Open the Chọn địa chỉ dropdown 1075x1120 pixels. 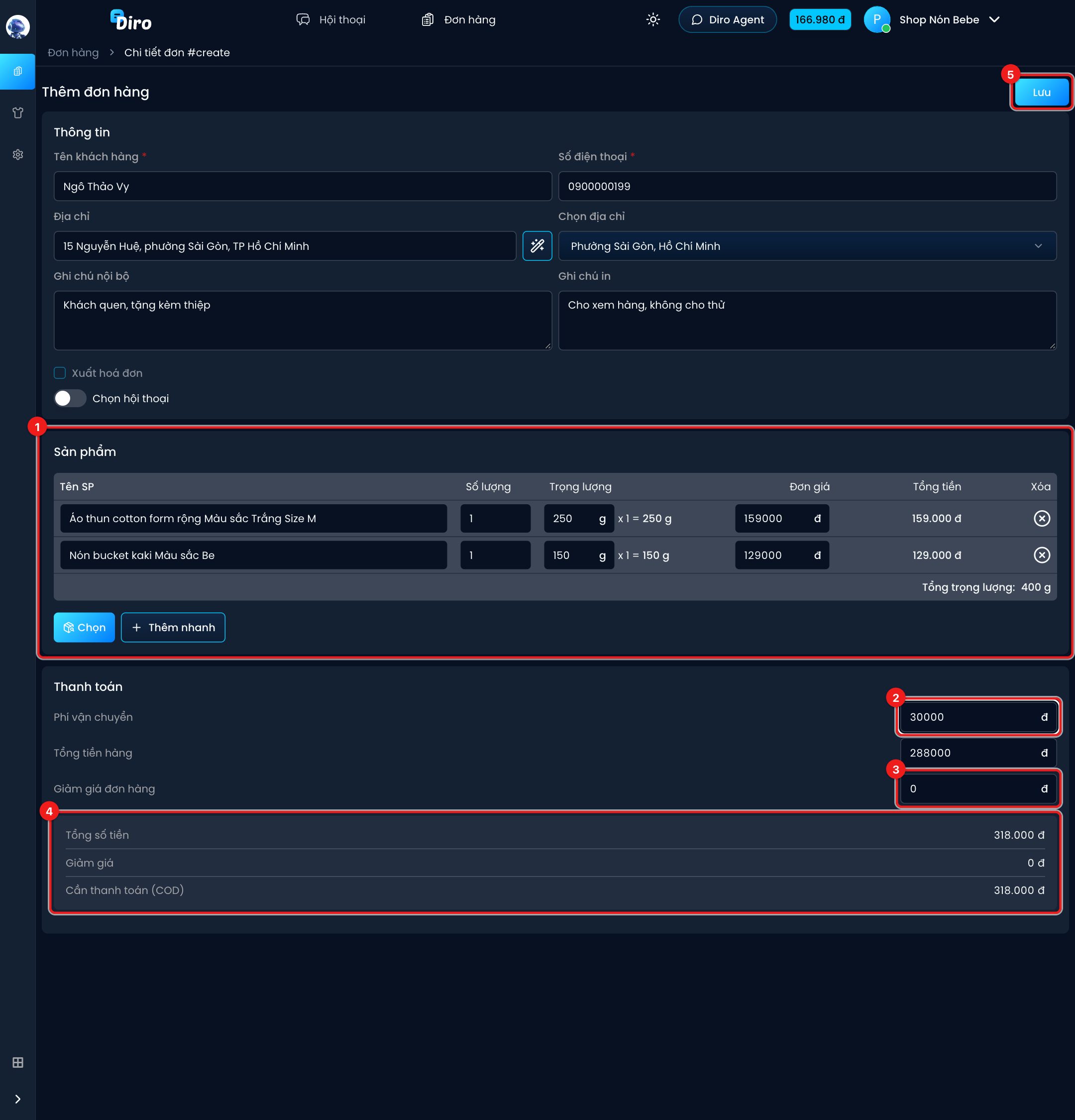(x=807, y=246)
